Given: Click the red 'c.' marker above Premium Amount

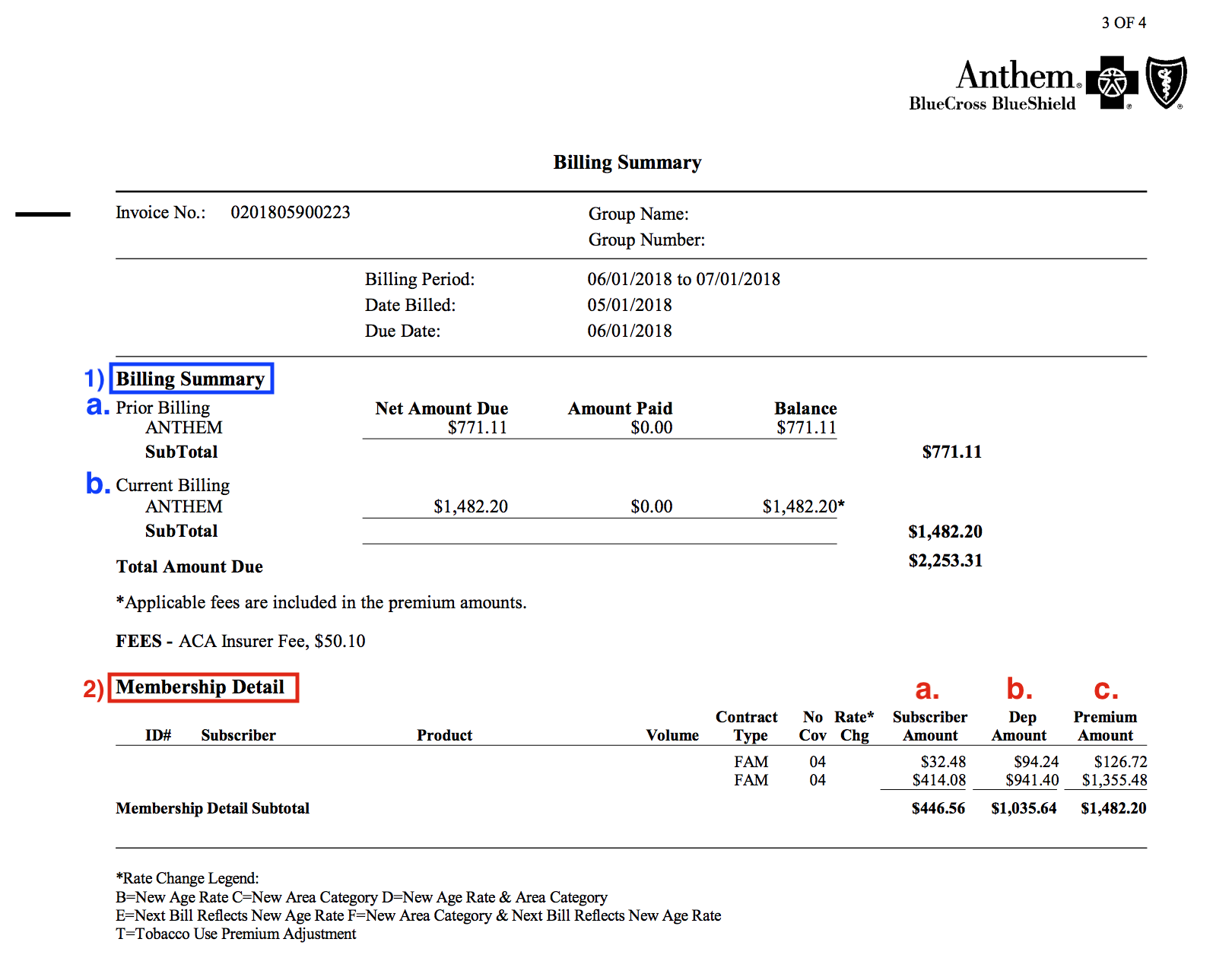Looking at the screenshot, I should tap(1106, 689).
